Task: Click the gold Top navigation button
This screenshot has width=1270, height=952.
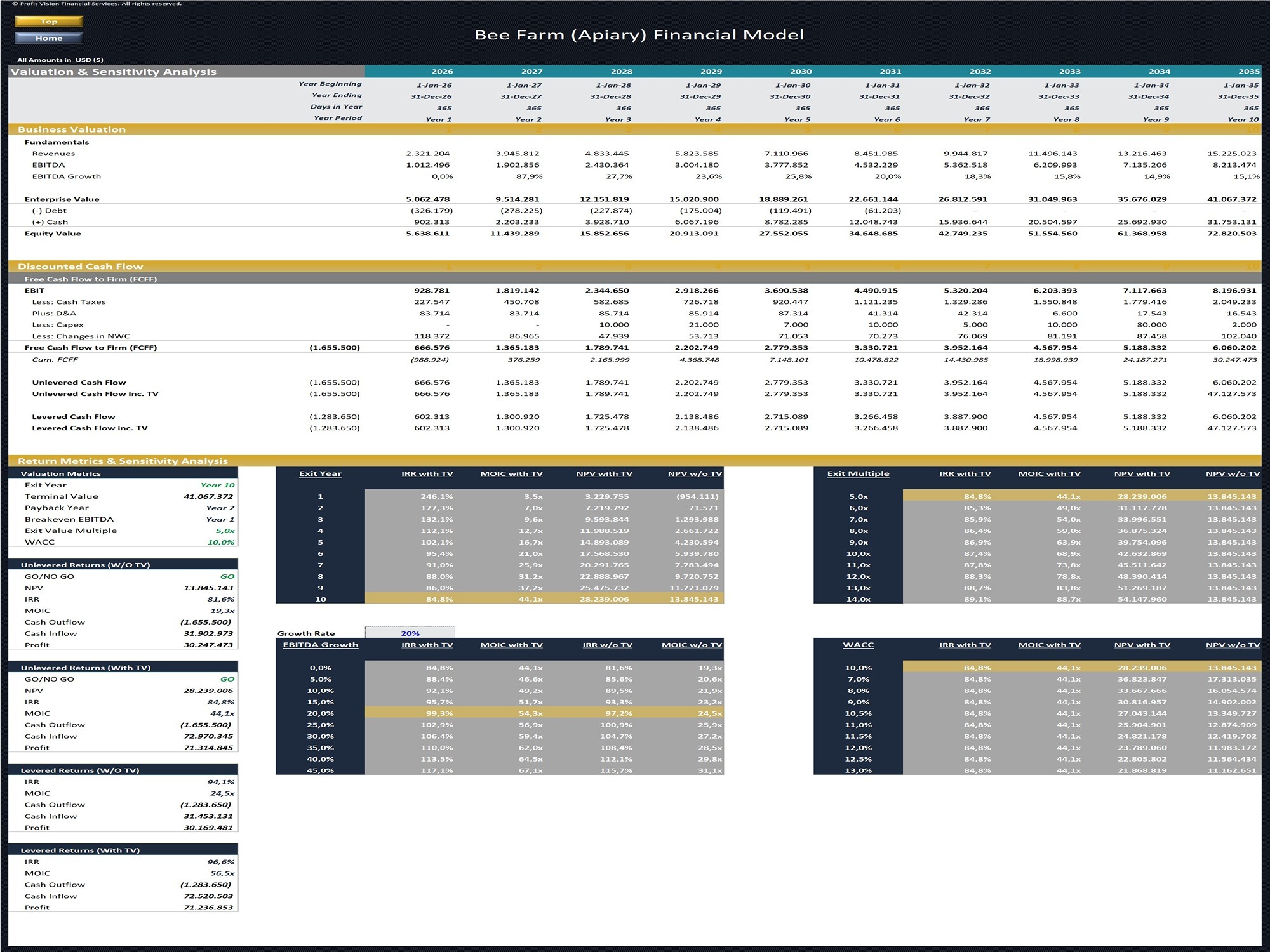Action: (48, 21)
